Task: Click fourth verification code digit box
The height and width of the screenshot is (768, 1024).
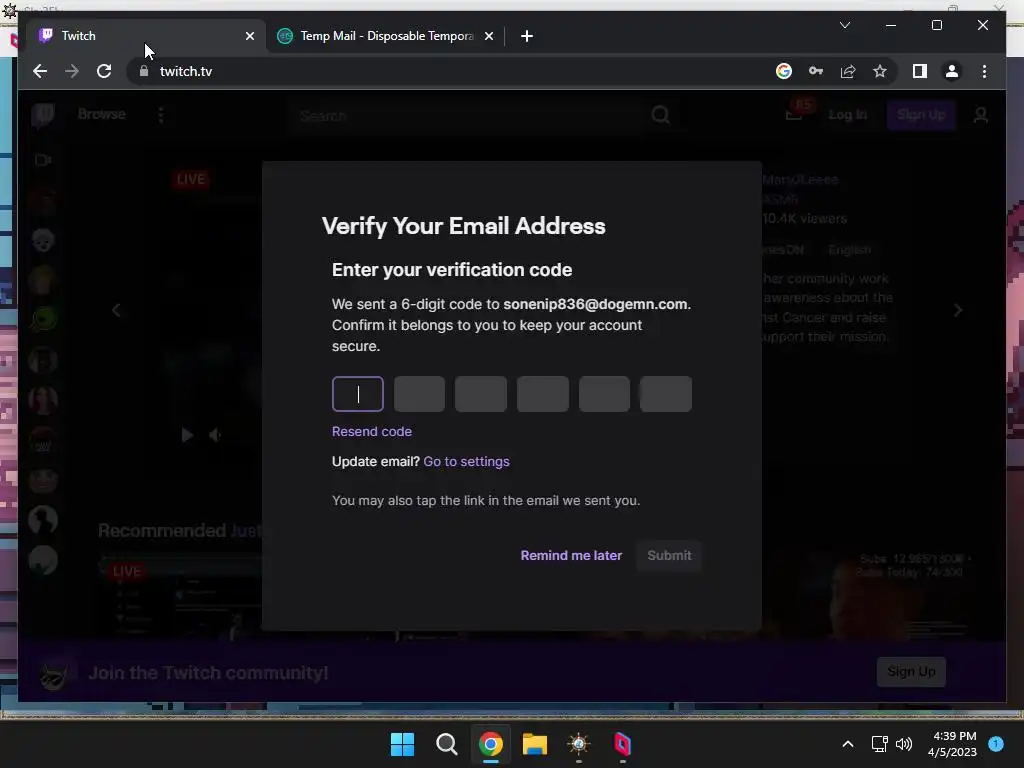Action: [543, 394]
